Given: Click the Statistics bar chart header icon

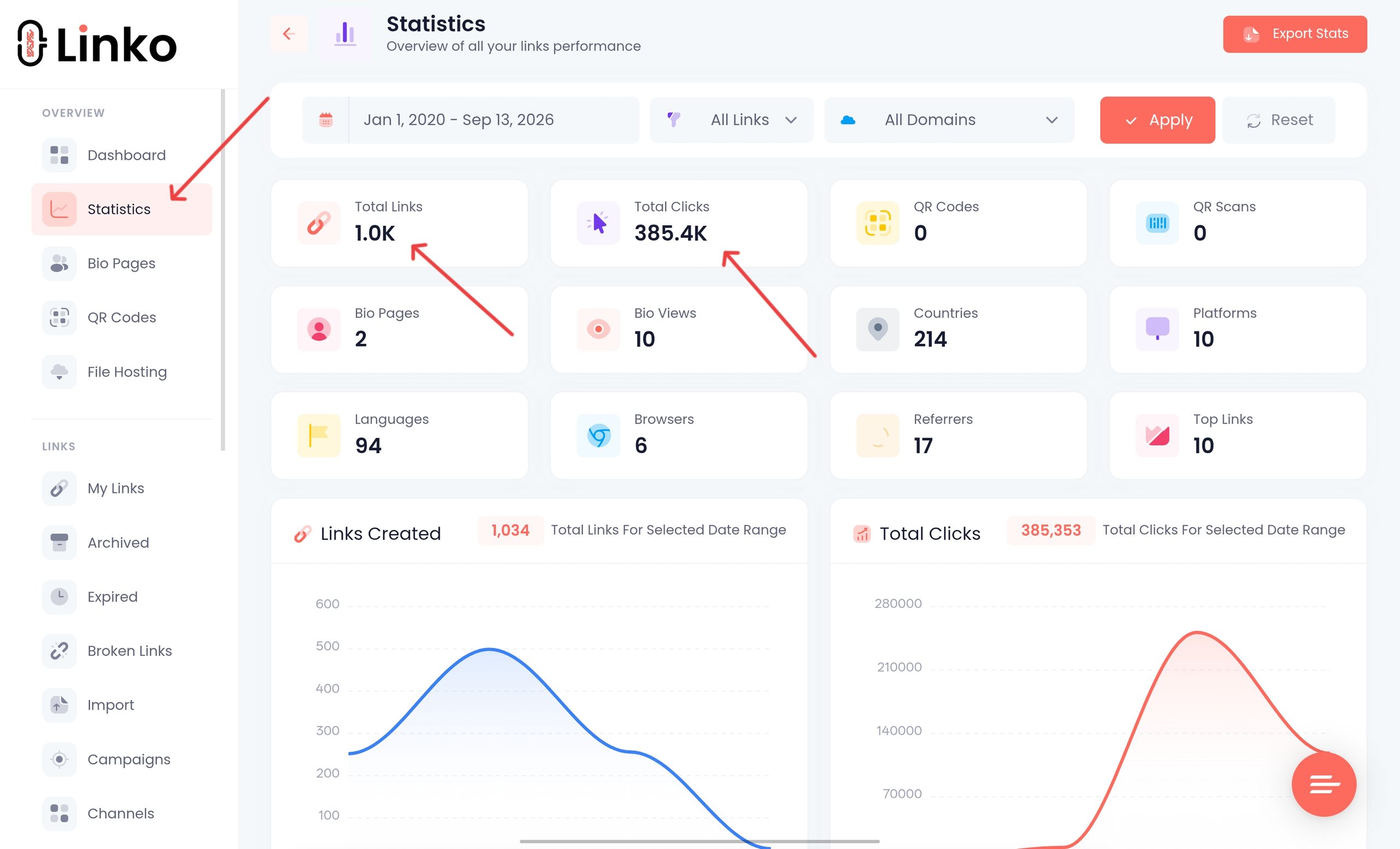Looking at the screenshot, I should click(345, 34).
